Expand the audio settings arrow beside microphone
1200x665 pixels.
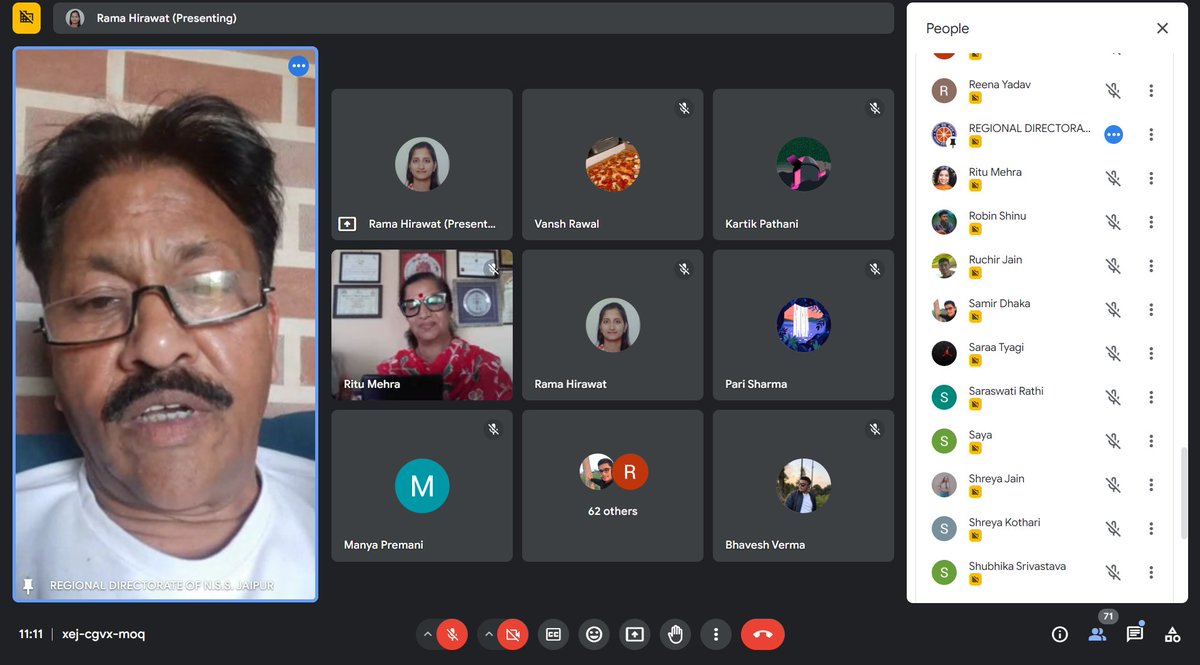coord(427,634)
